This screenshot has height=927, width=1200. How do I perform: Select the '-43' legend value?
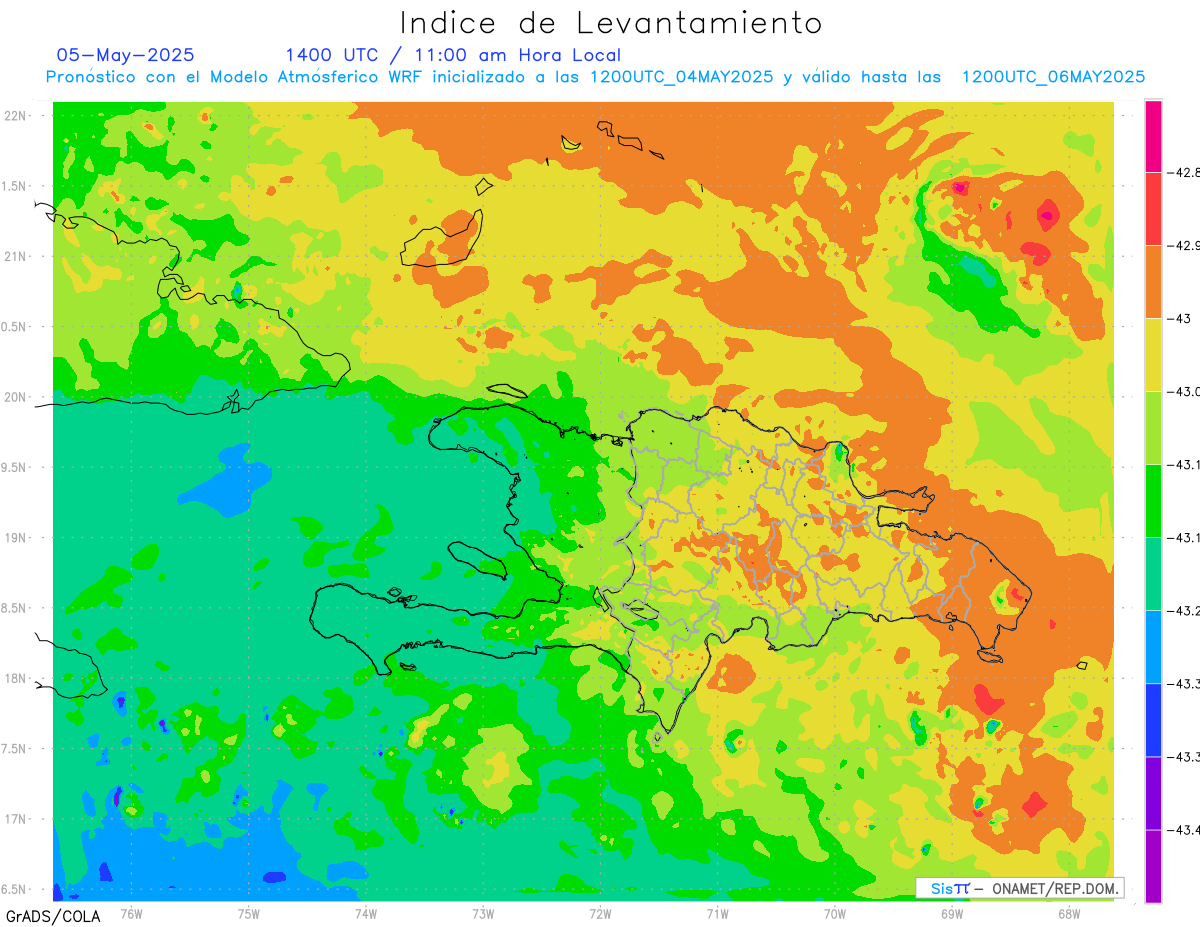[x=1181, y=318]
